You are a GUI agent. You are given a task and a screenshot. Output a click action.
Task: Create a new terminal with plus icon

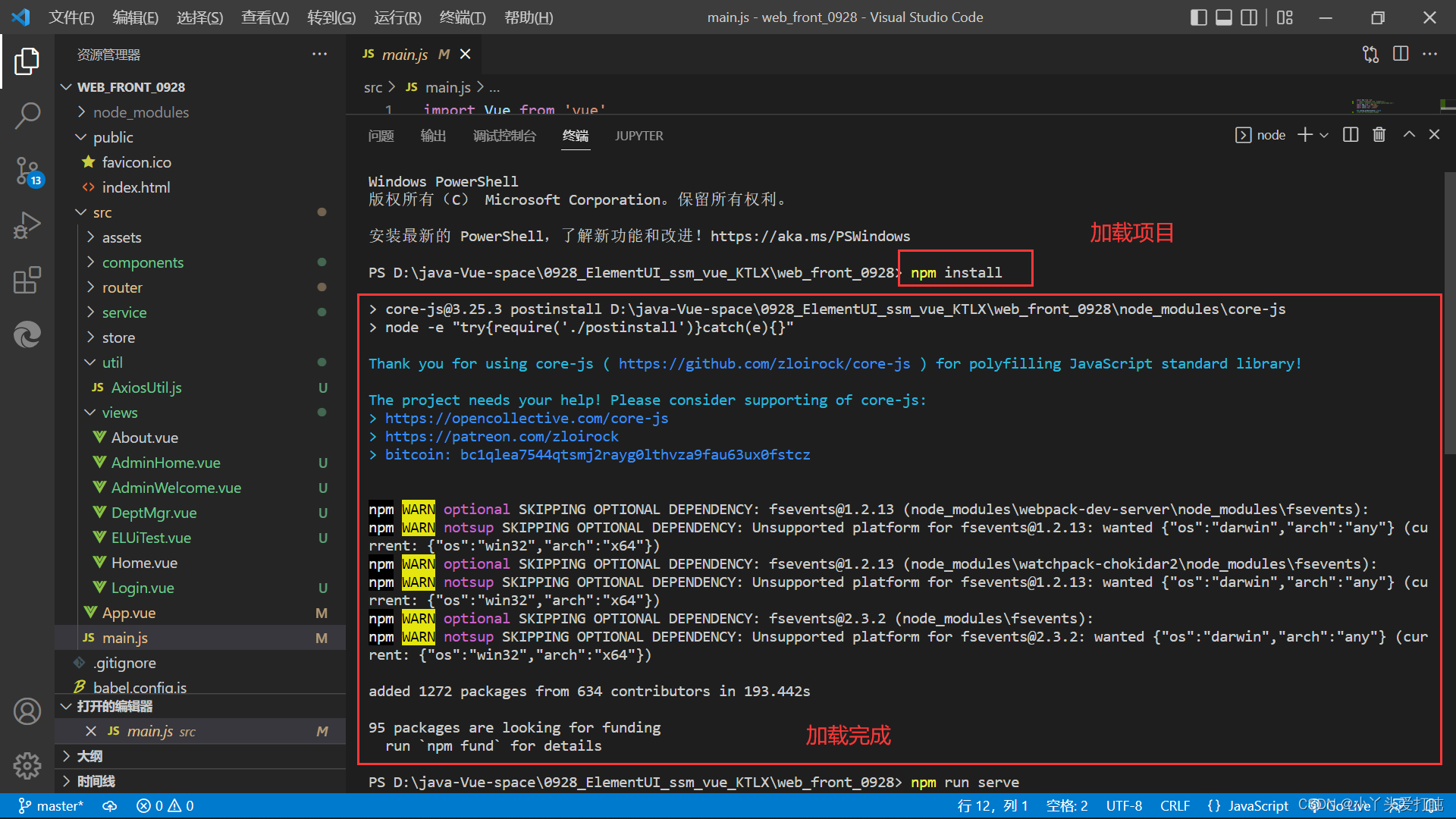[x=1305, y=135]
